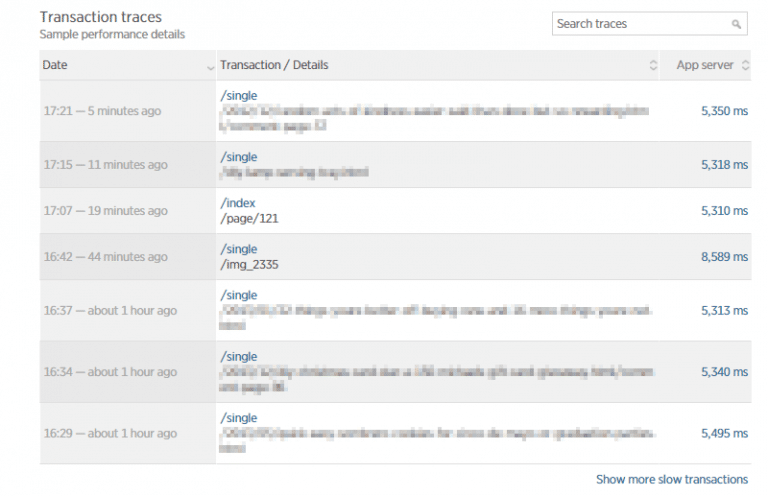Click the 8,589 ms response time
The width and height of the screenshot is (768, 496).
click(x=725, y=257)
